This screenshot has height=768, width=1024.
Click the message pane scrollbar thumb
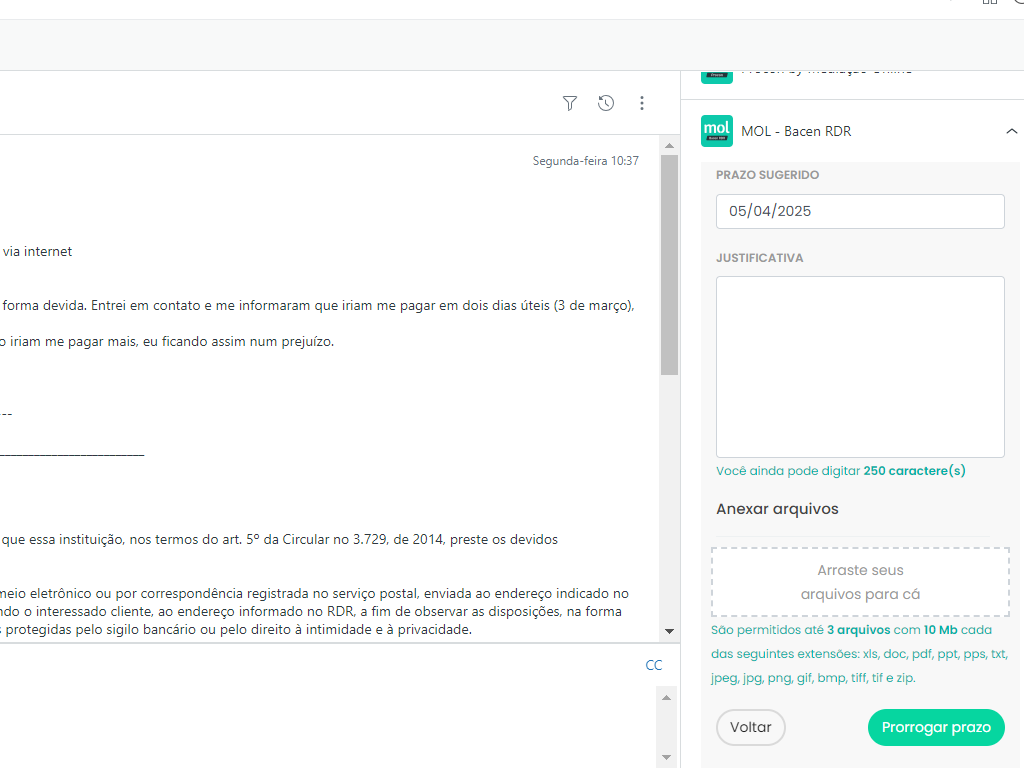click(x=669, y=265)
